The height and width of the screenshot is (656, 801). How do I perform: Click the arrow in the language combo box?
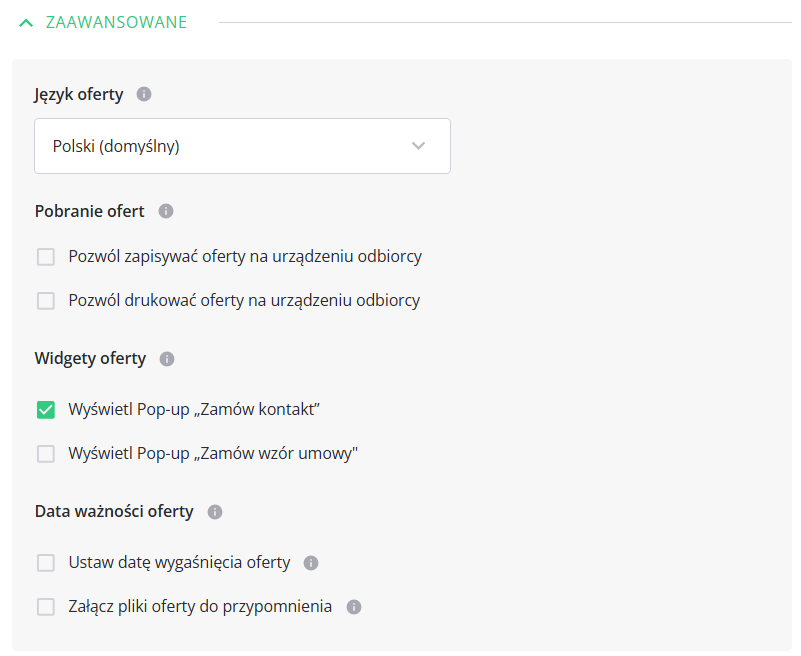tap(418, 146)
